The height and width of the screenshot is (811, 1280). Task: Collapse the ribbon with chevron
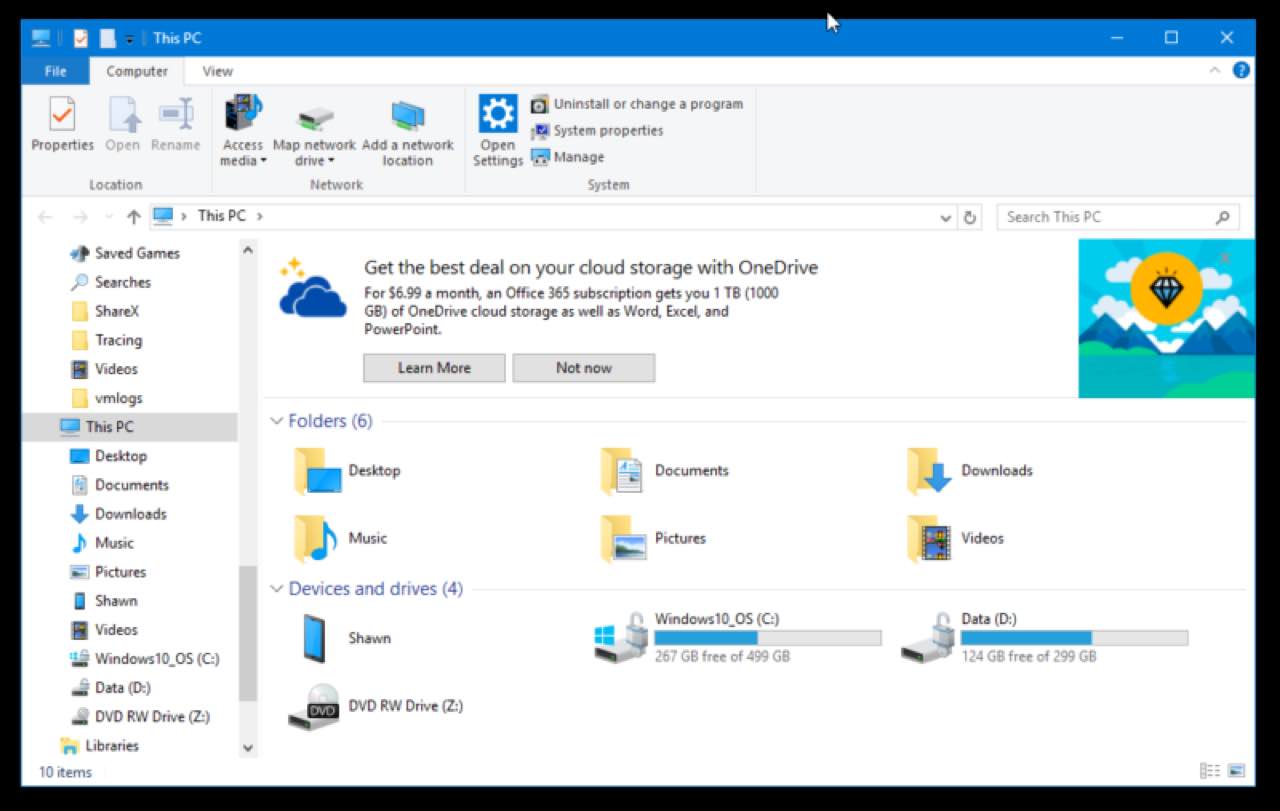1215,71
